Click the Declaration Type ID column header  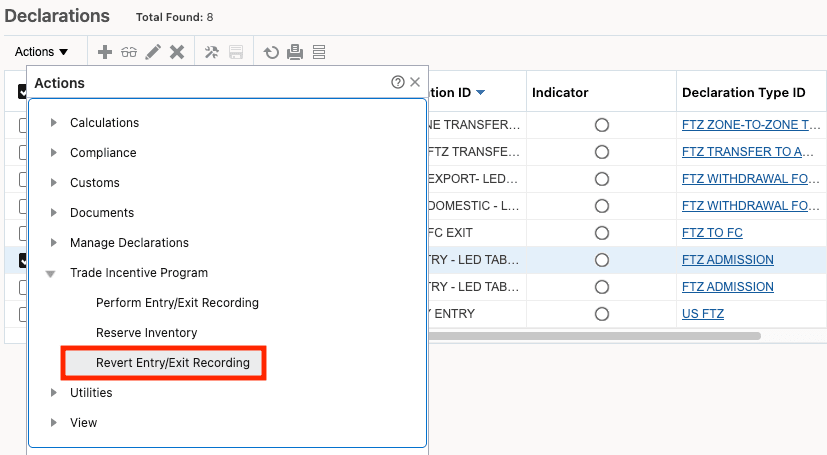pos(744,93)
